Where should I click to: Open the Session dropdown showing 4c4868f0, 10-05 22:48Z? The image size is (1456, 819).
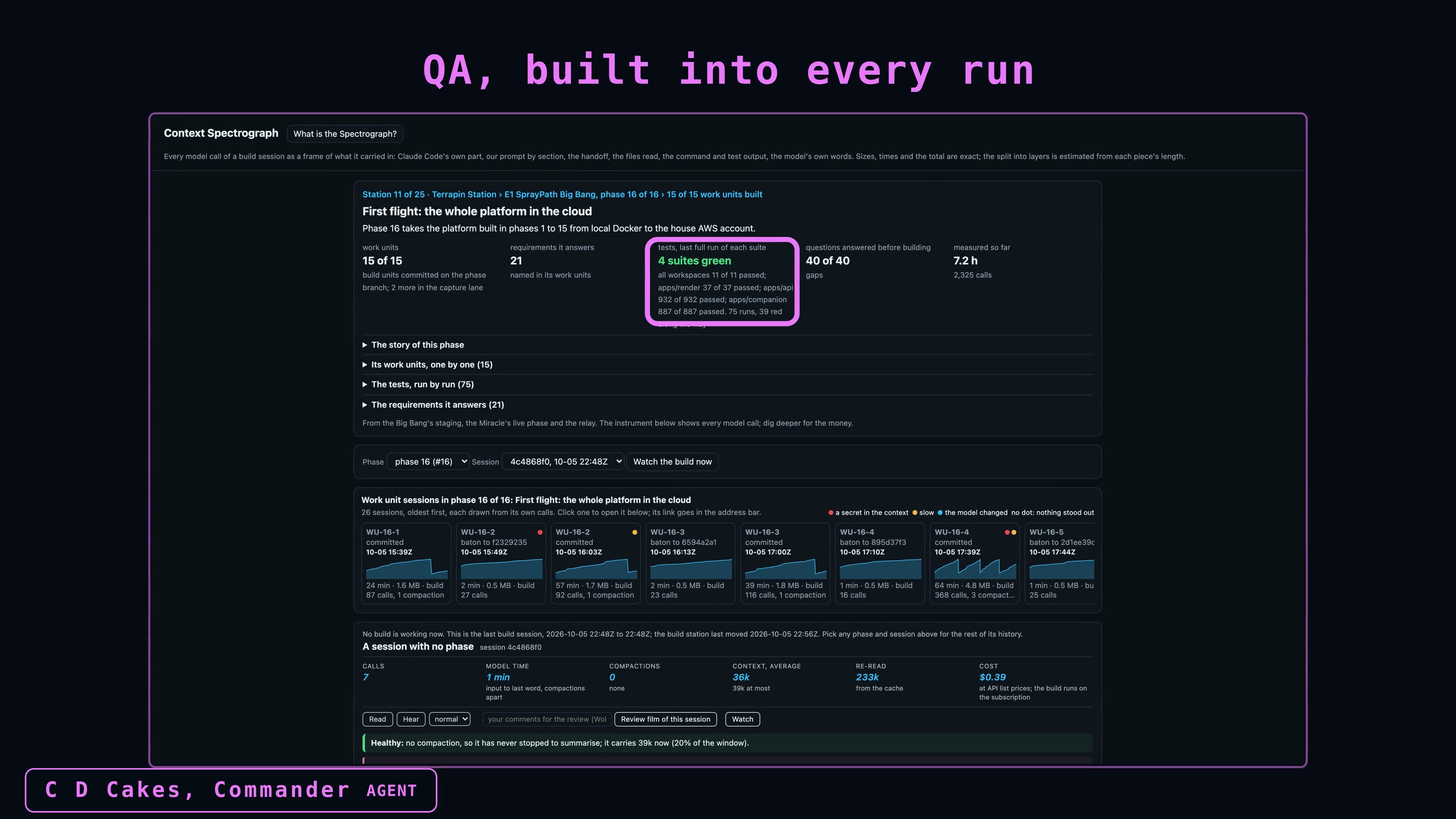click(563, 462)
